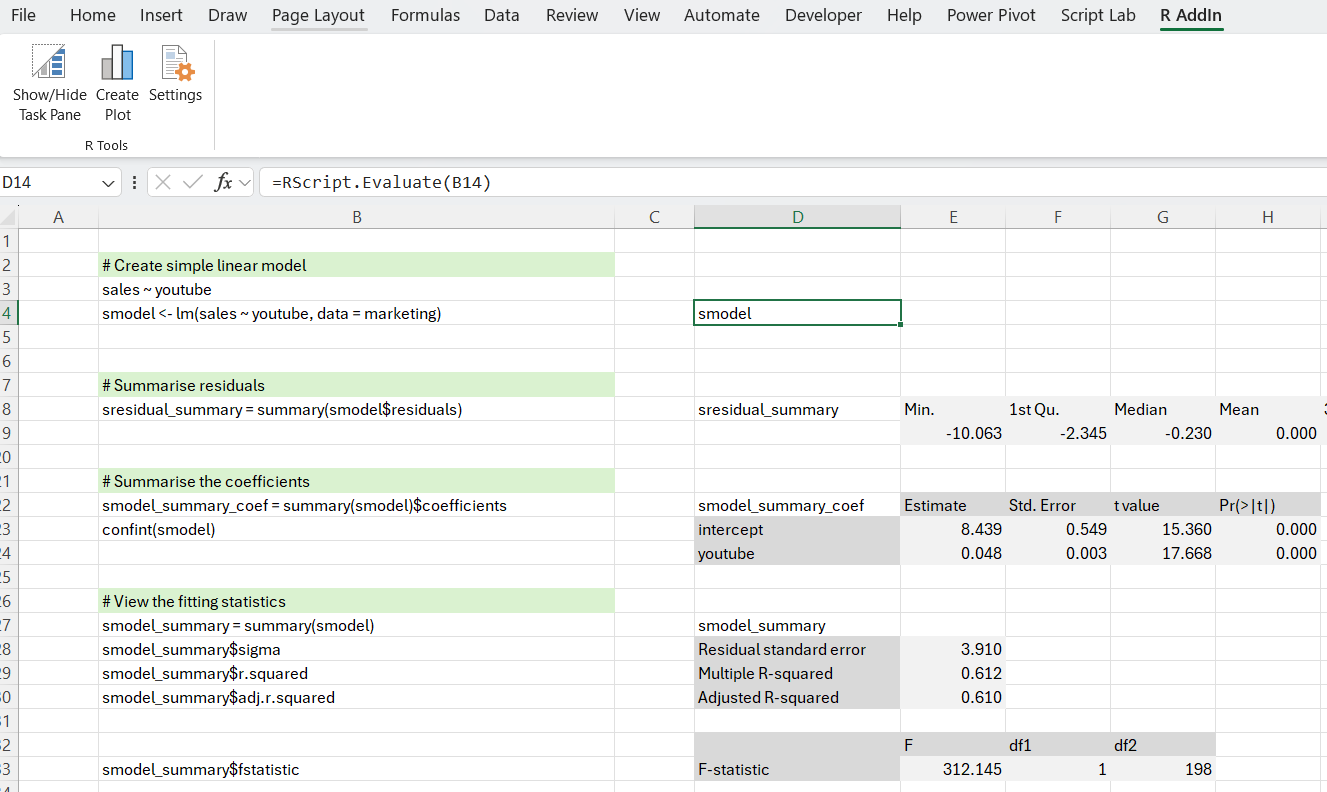Select cell '# Create simple linear model'

coord(357,265)
